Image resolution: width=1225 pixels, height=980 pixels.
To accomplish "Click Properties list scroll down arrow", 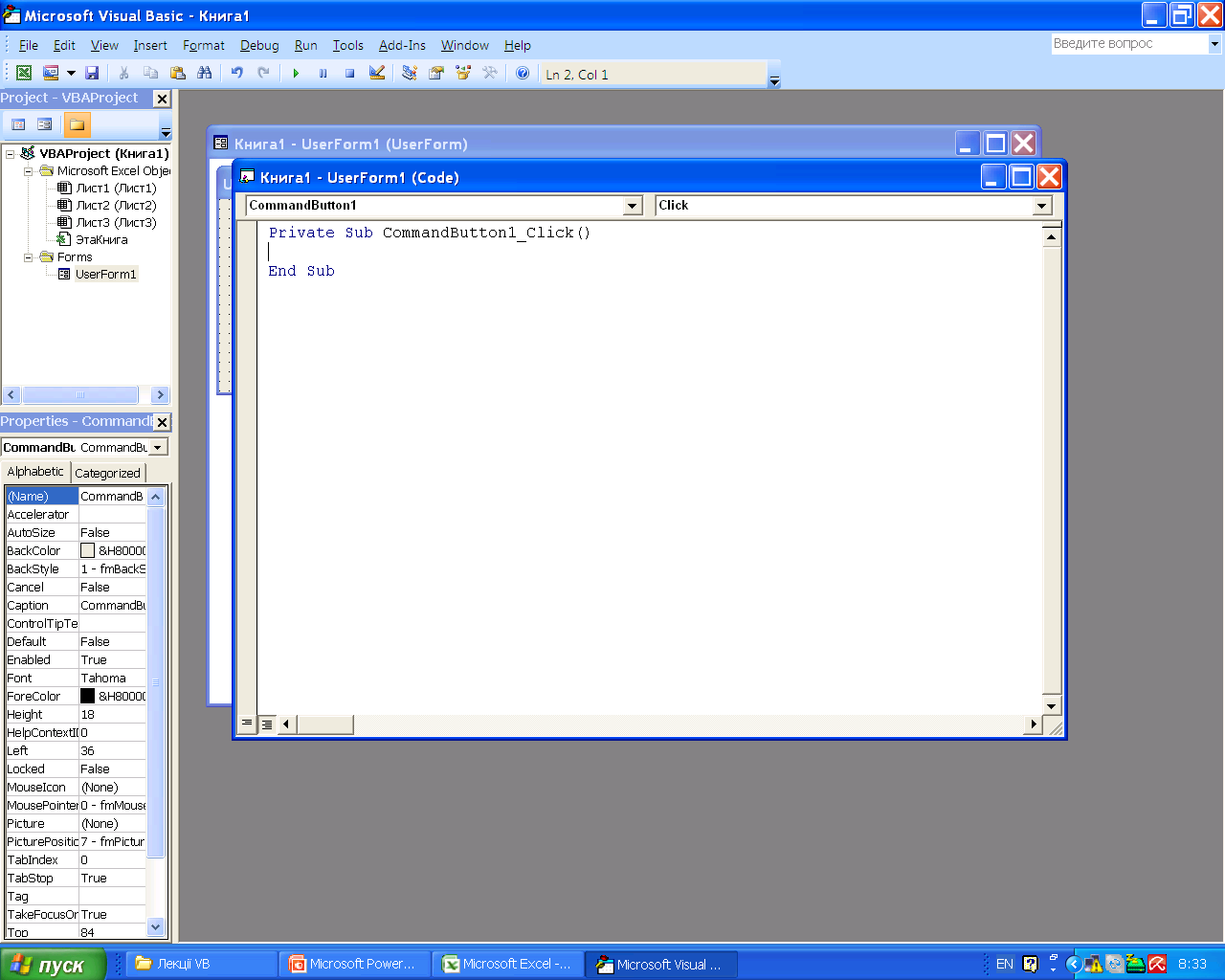I will [x=156, y=926].
